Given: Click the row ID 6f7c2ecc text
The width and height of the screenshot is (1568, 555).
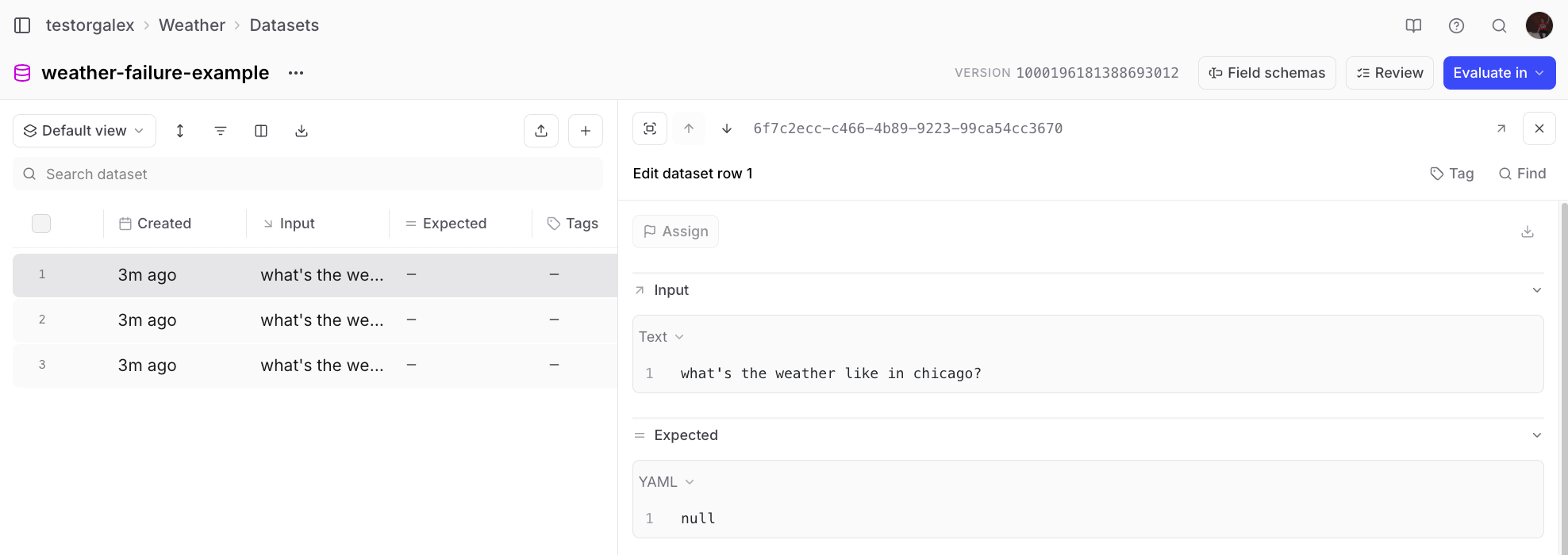Looking at the screenshot, I should coord(908,128).
